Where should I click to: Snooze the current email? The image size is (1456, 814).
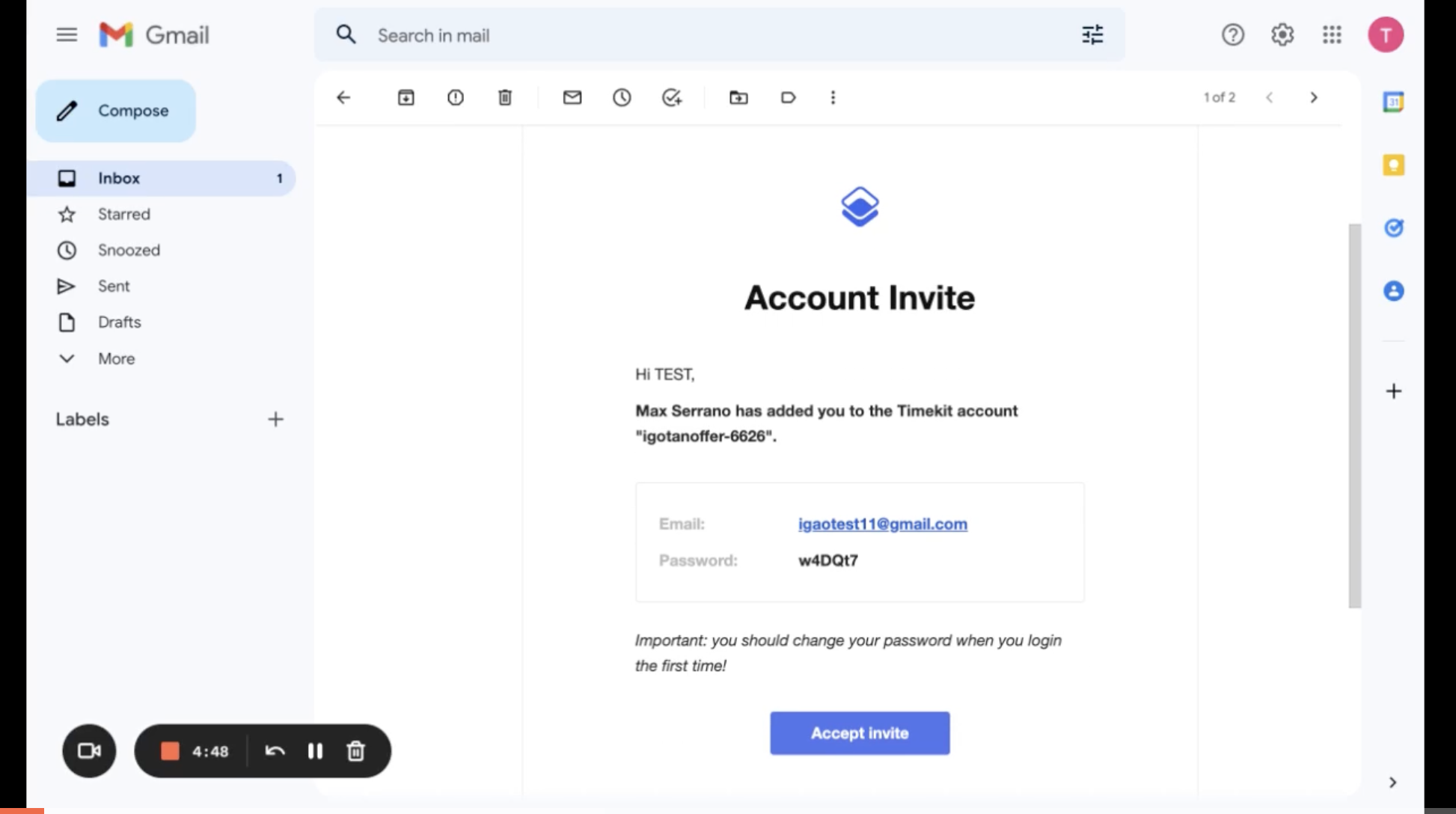(x=622, y=97)
